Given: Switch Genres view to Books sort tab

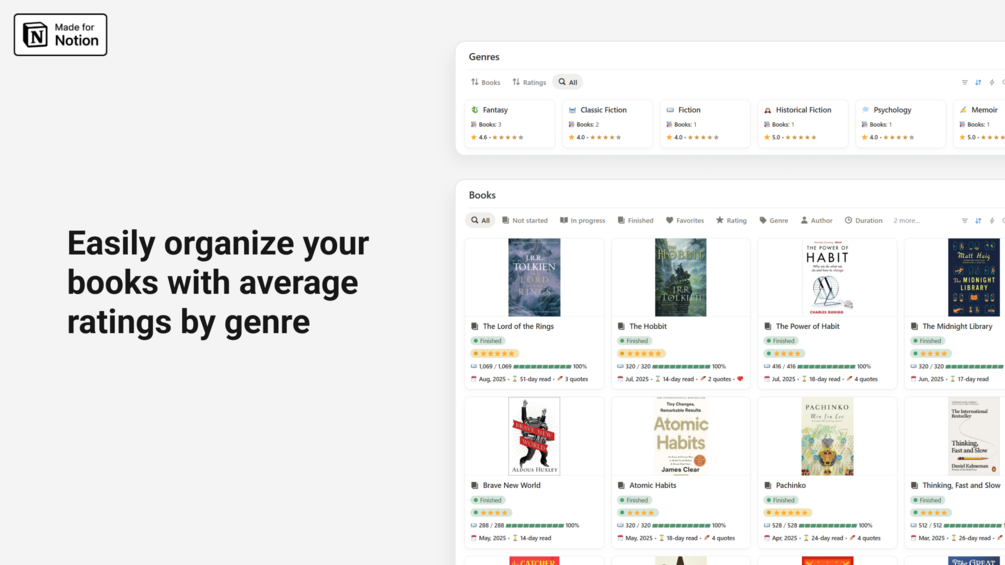Looking at the screenshot, I should (486, 82).
